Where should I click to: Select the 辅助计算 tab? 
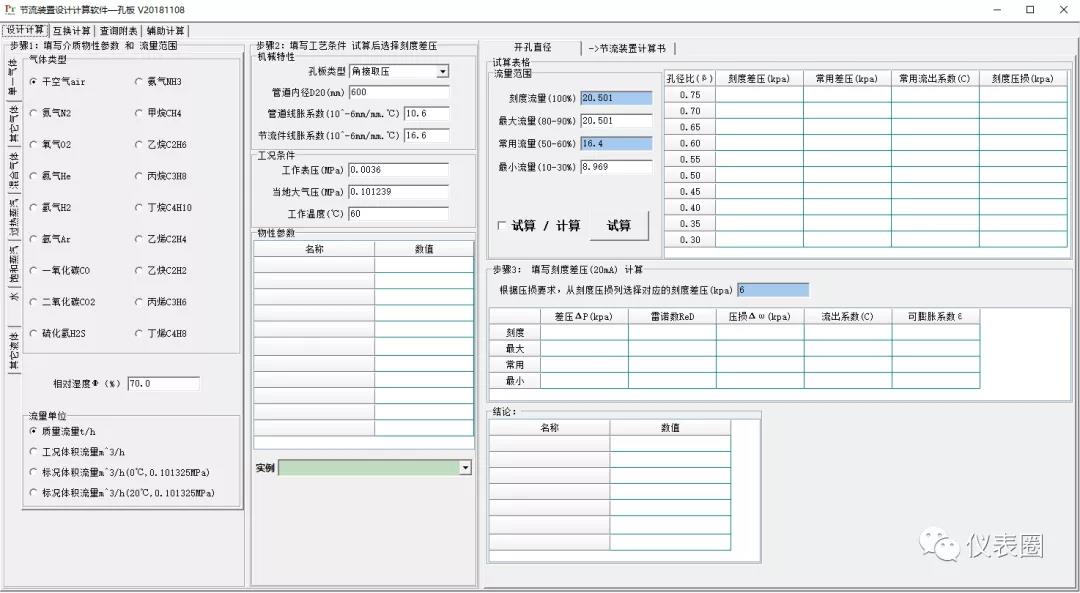[x=165, y=30]
